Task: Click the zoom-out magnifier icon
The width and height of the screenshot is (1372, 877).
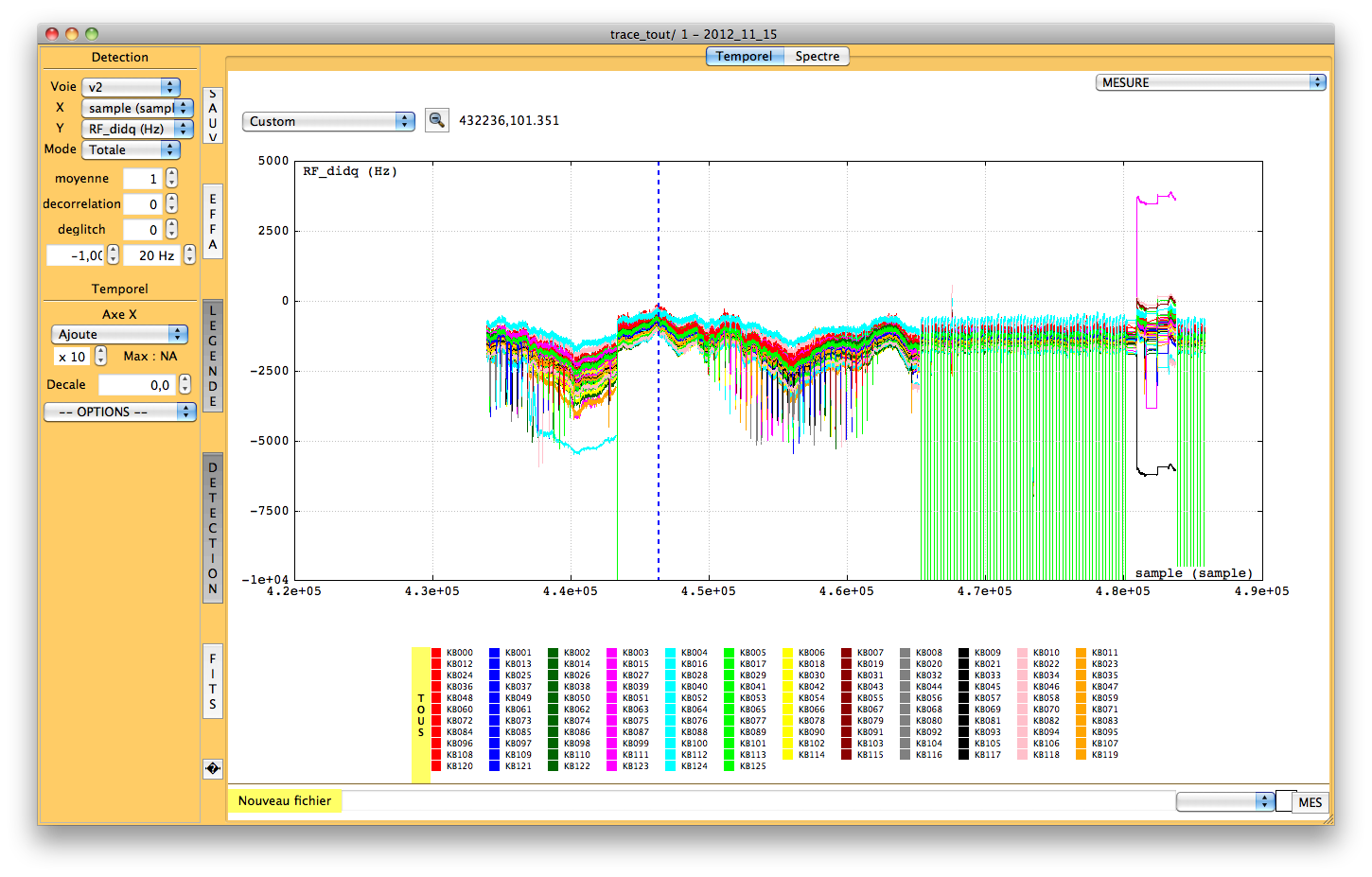Action: (436, 120)
